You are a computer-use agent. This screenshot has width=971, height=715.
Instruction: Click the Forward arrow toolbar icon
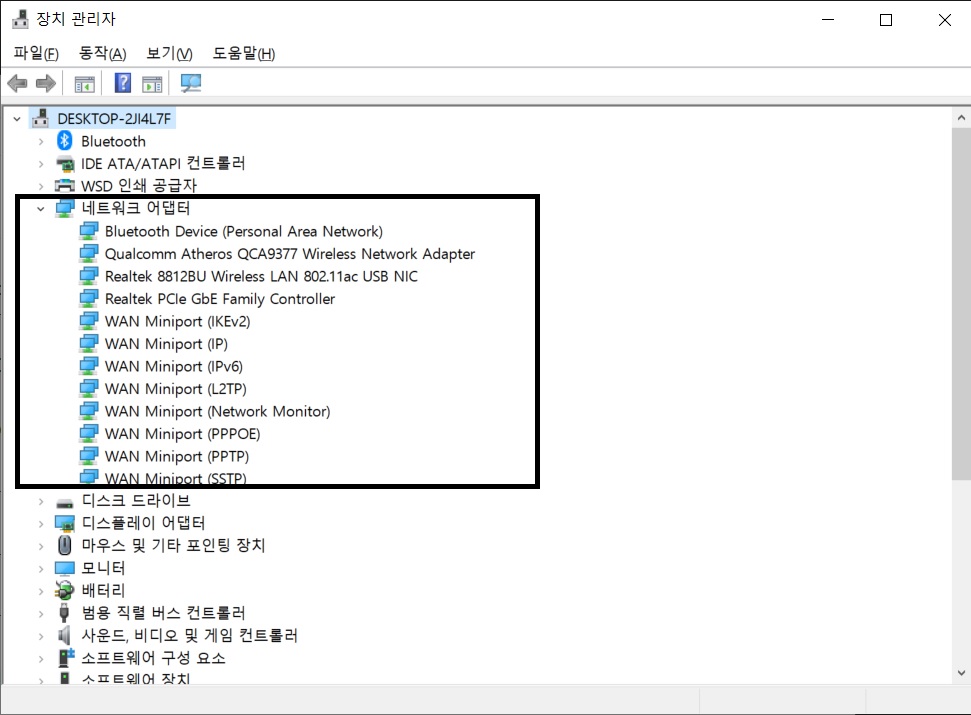[46, 83]
